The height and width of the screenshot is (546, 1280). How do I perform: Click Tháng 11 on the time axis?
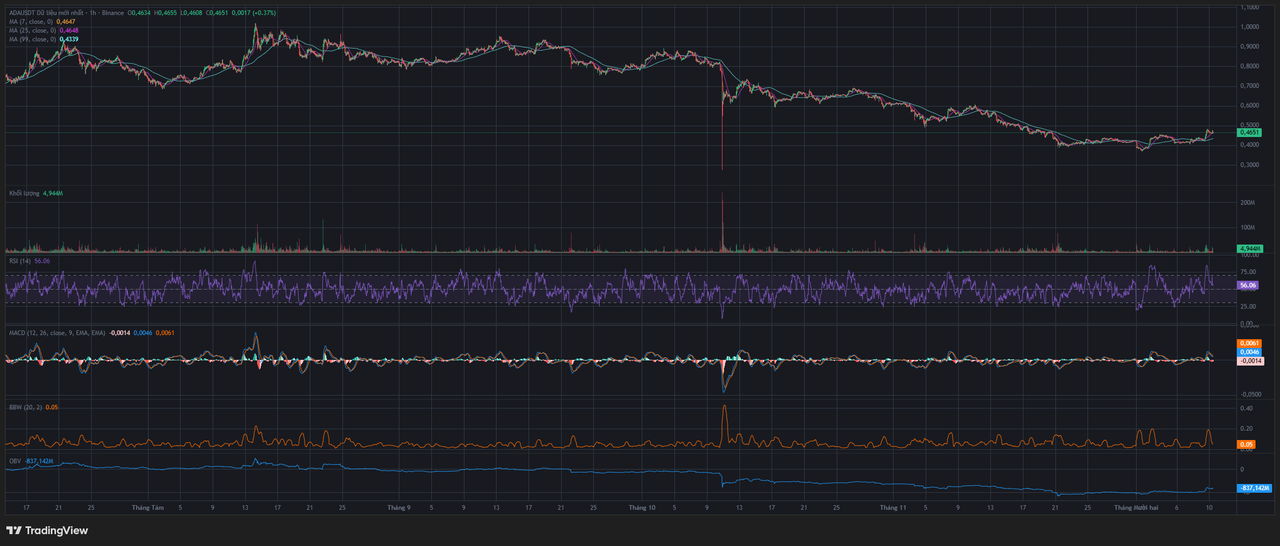[892, 508]
